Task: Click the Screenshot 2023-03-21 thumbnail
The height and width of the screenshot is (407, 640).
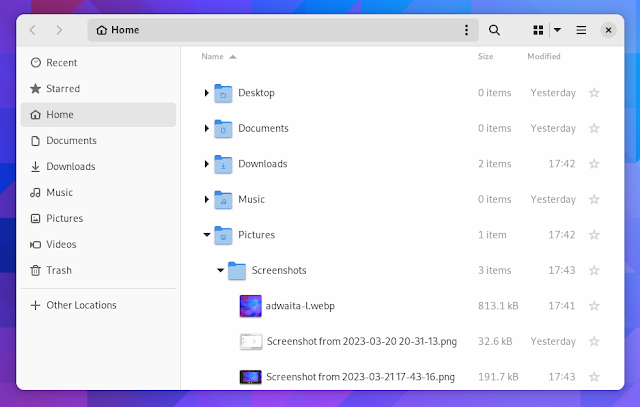Action: tap(251, 377)
